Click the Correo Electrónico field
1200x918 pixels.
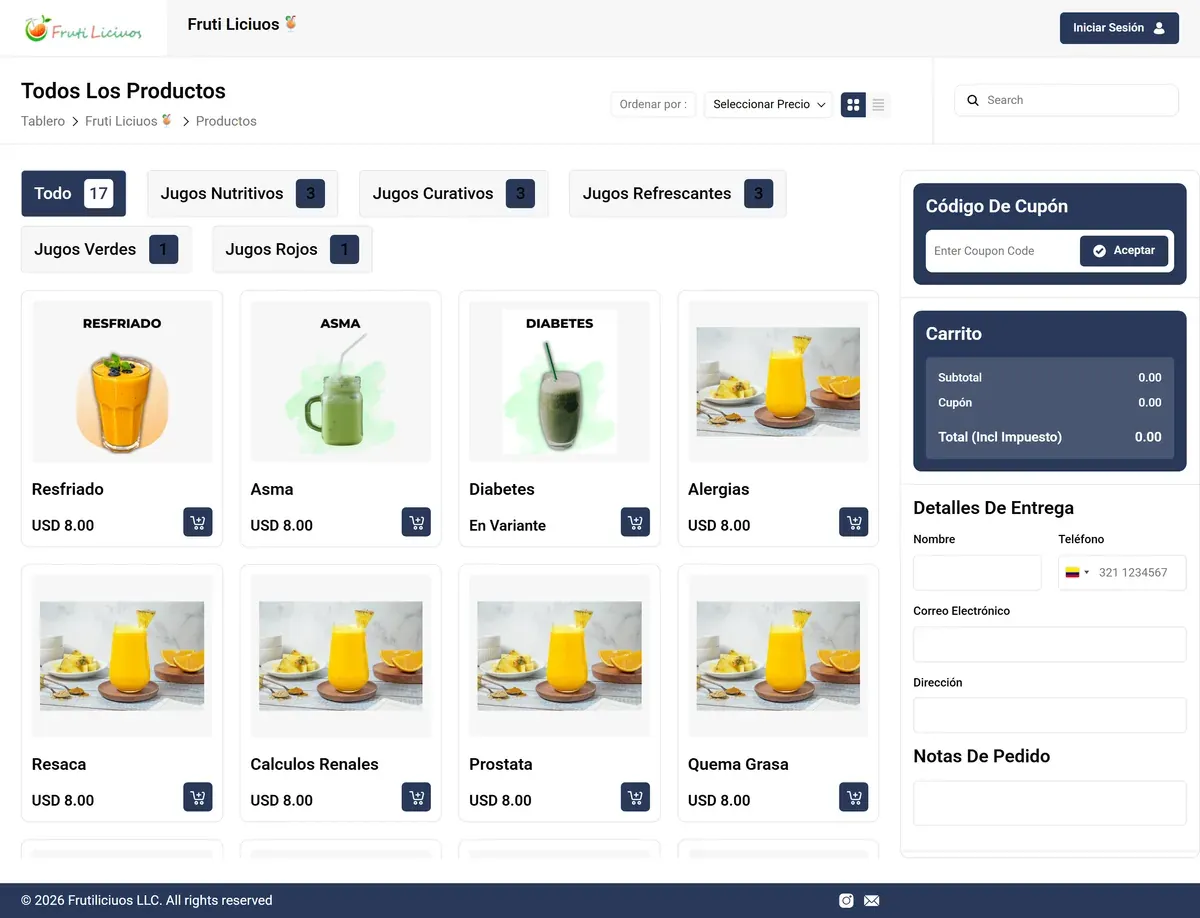1050,645
